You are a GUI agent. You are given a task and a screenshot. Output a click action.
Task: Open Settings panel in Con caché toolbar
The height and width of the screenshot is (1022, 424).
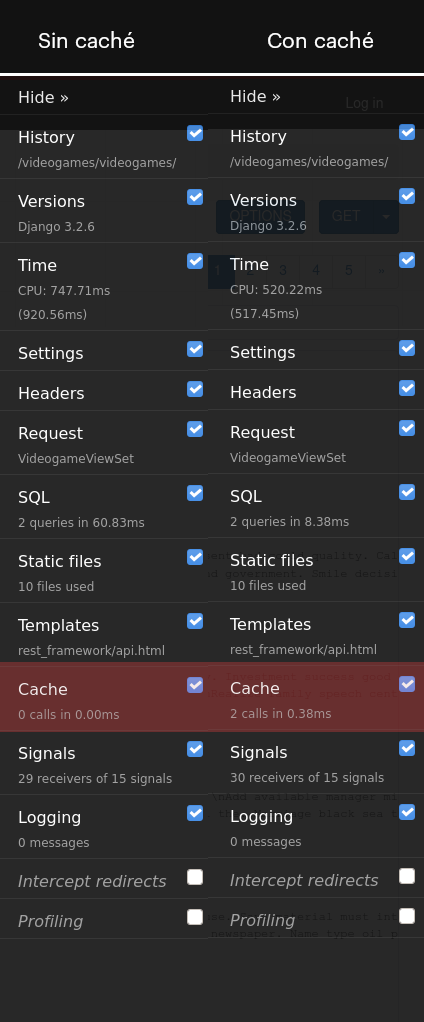click(262, 352)
